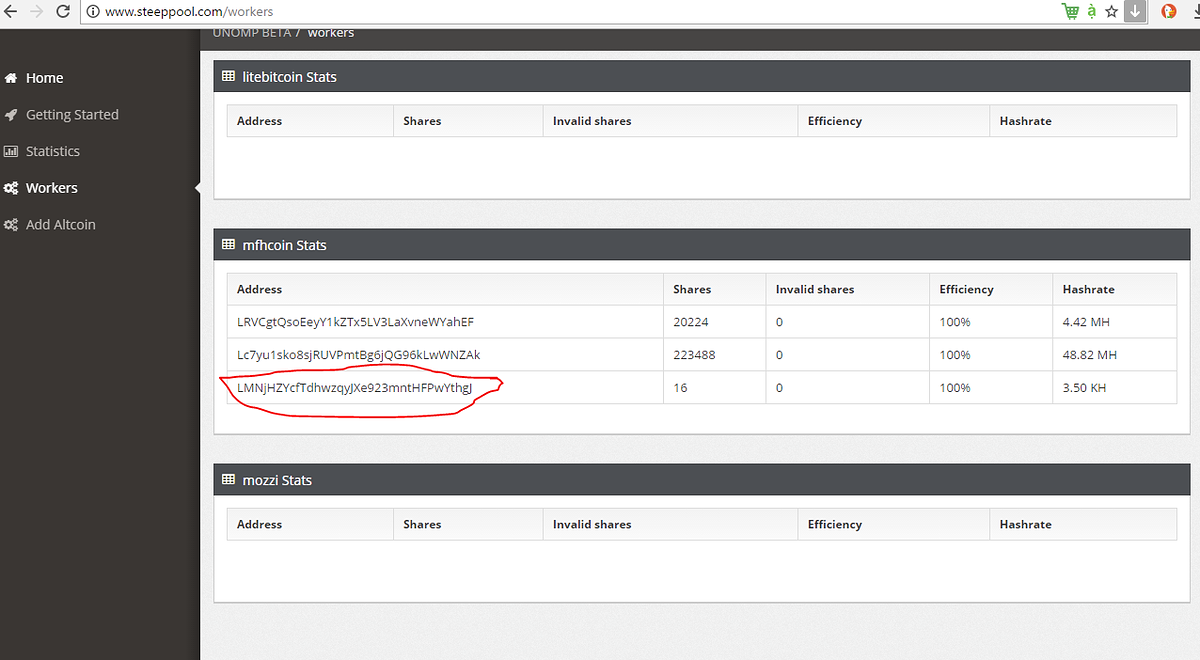Click invalid shares 0 in the 223488 row
The height and width of the screenshot is (660, 1200).
(x=779, y=355)
